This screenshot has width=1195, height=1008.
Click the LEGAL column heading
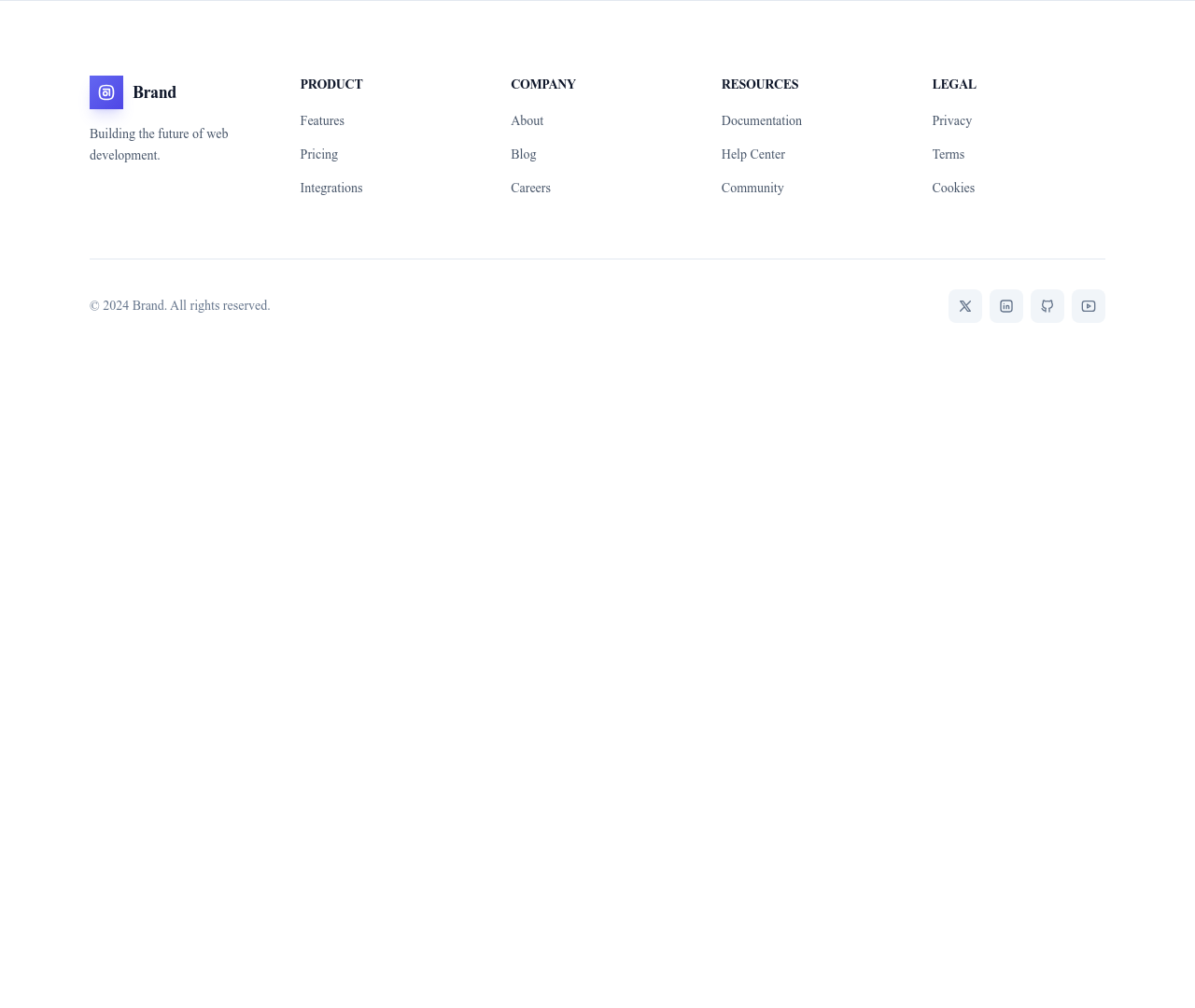[953, 84]
